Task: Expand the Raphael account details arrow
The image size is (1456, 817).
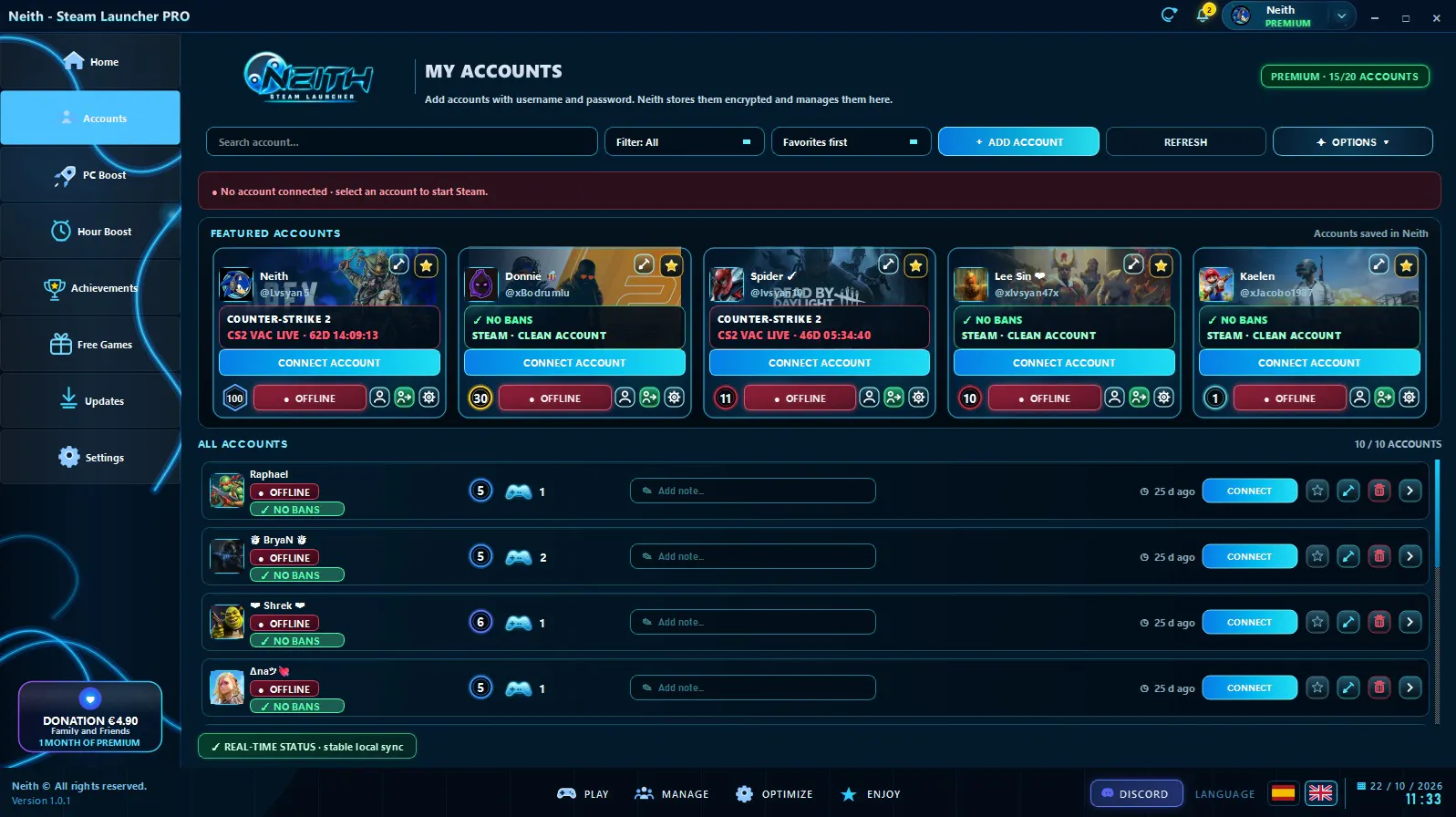Action: pos(1410,491)
